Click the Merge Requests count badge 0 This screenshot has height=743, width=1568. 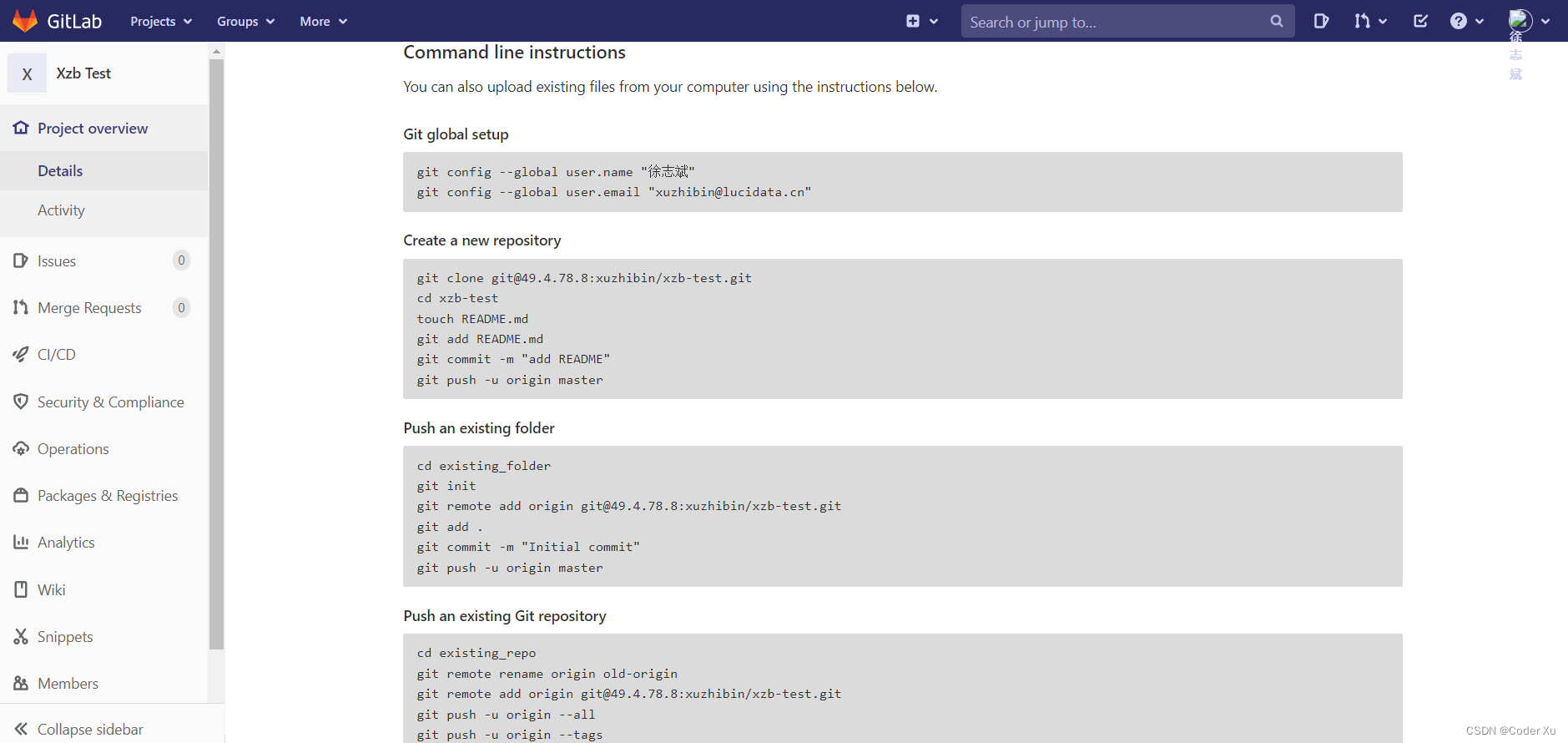(x=181, y=307)
